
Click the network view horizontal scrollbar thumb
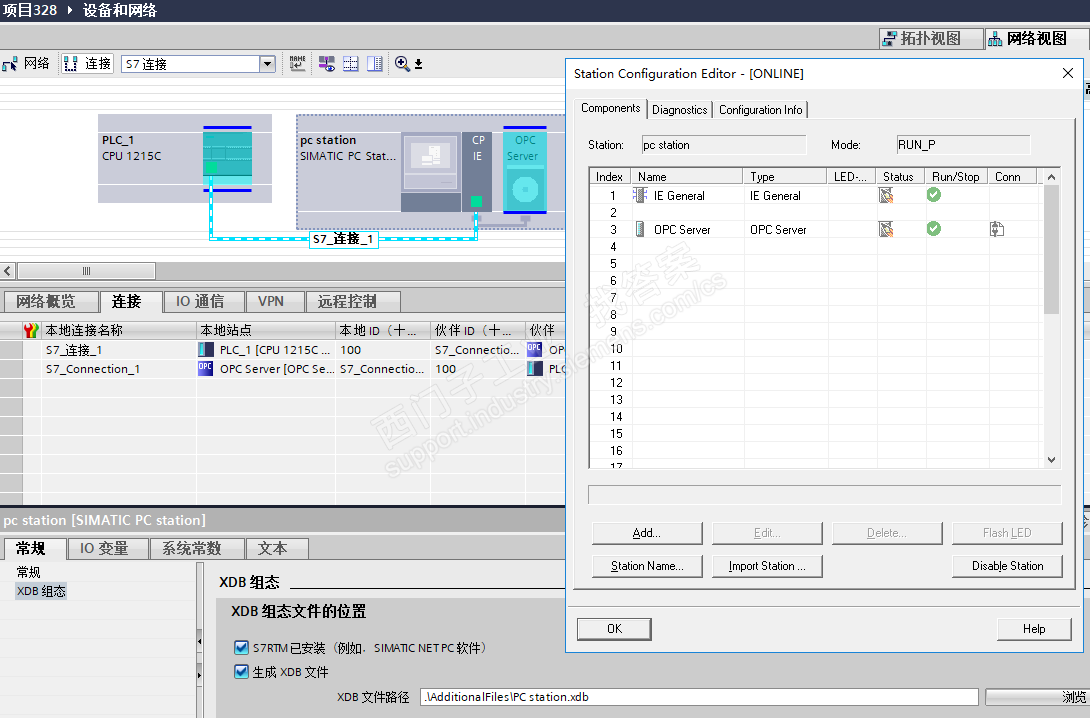pos(86,270)
